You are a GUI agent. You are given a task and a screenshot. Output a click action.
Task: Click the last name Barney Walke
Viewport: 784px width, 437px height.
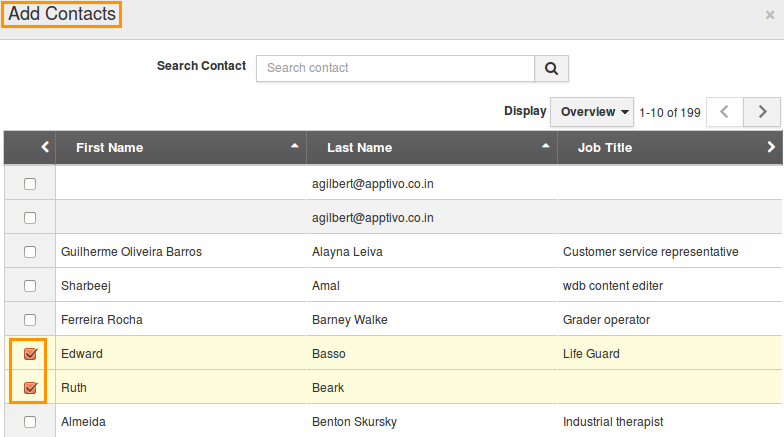pos(350,320)
